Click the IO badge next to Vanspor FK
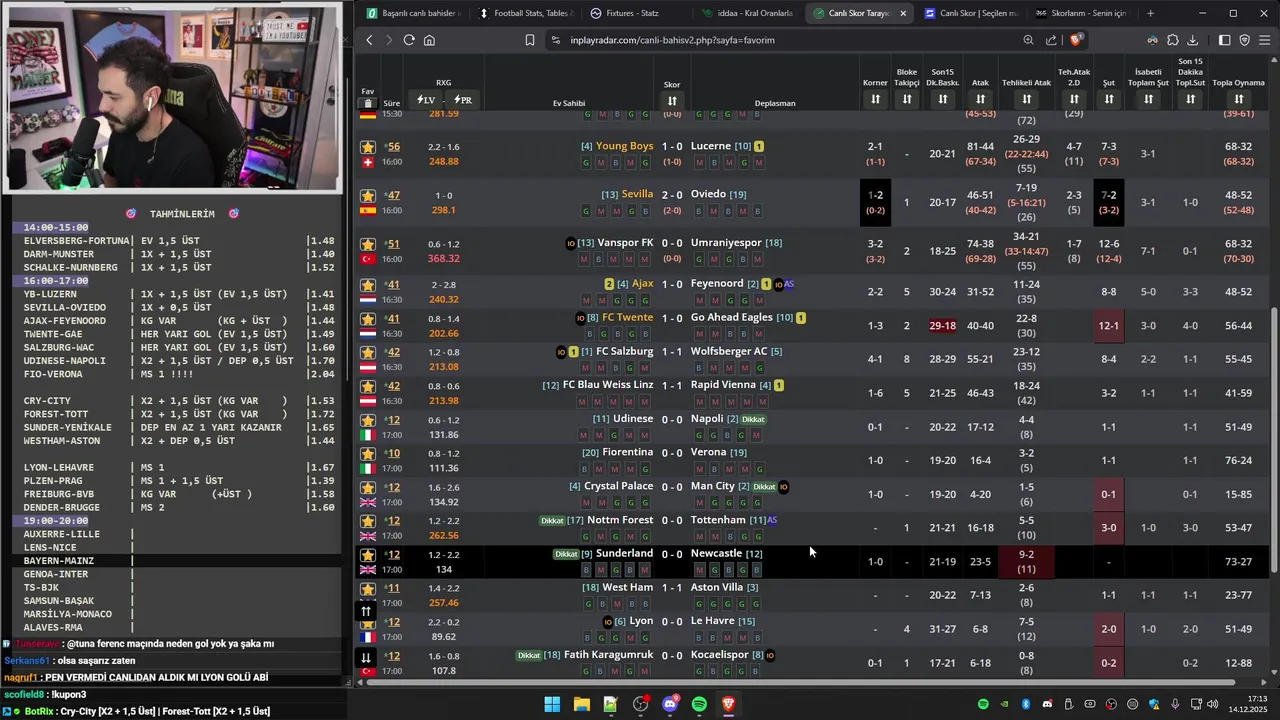 tap(571, 243)
